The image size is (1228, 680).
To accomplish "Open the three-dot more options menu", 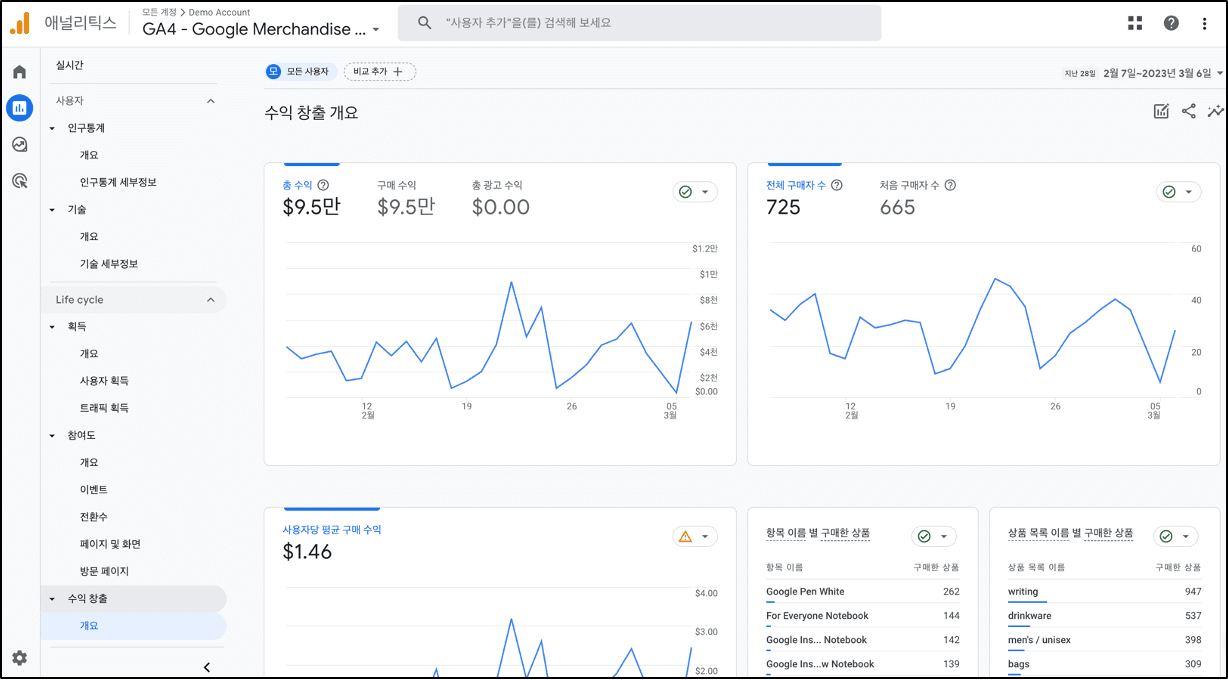I will pos(1205,23).
